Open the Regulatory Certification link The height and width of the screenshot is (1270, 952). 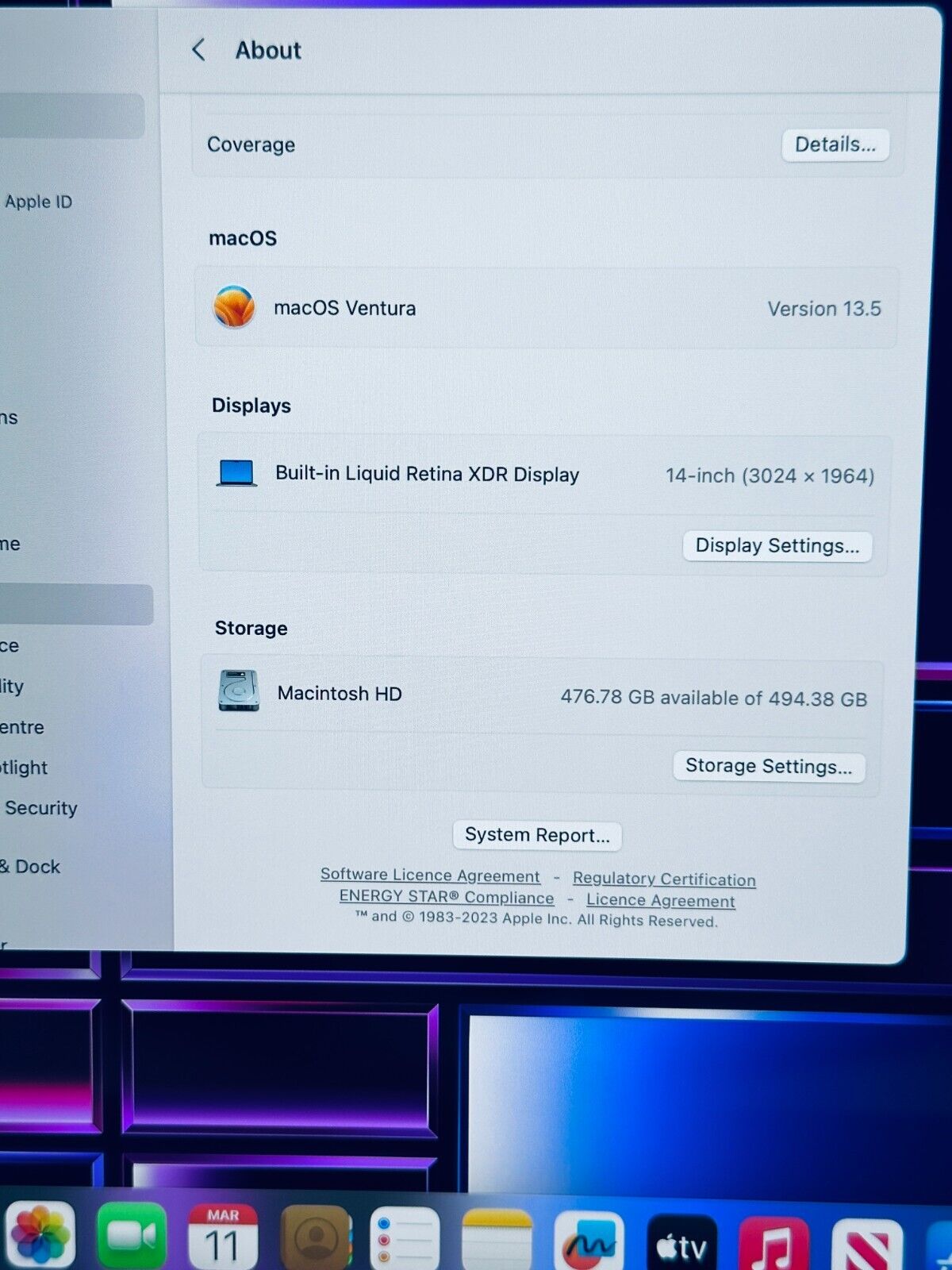click(664, 879)
